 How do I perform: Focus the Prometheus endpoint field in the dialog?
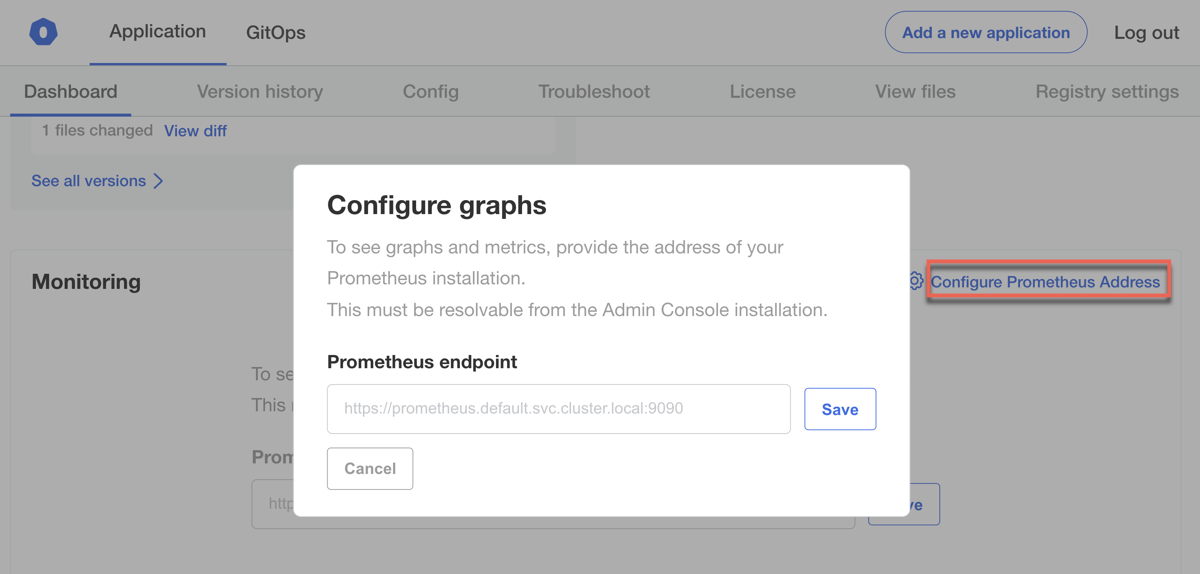click(558, 409)
